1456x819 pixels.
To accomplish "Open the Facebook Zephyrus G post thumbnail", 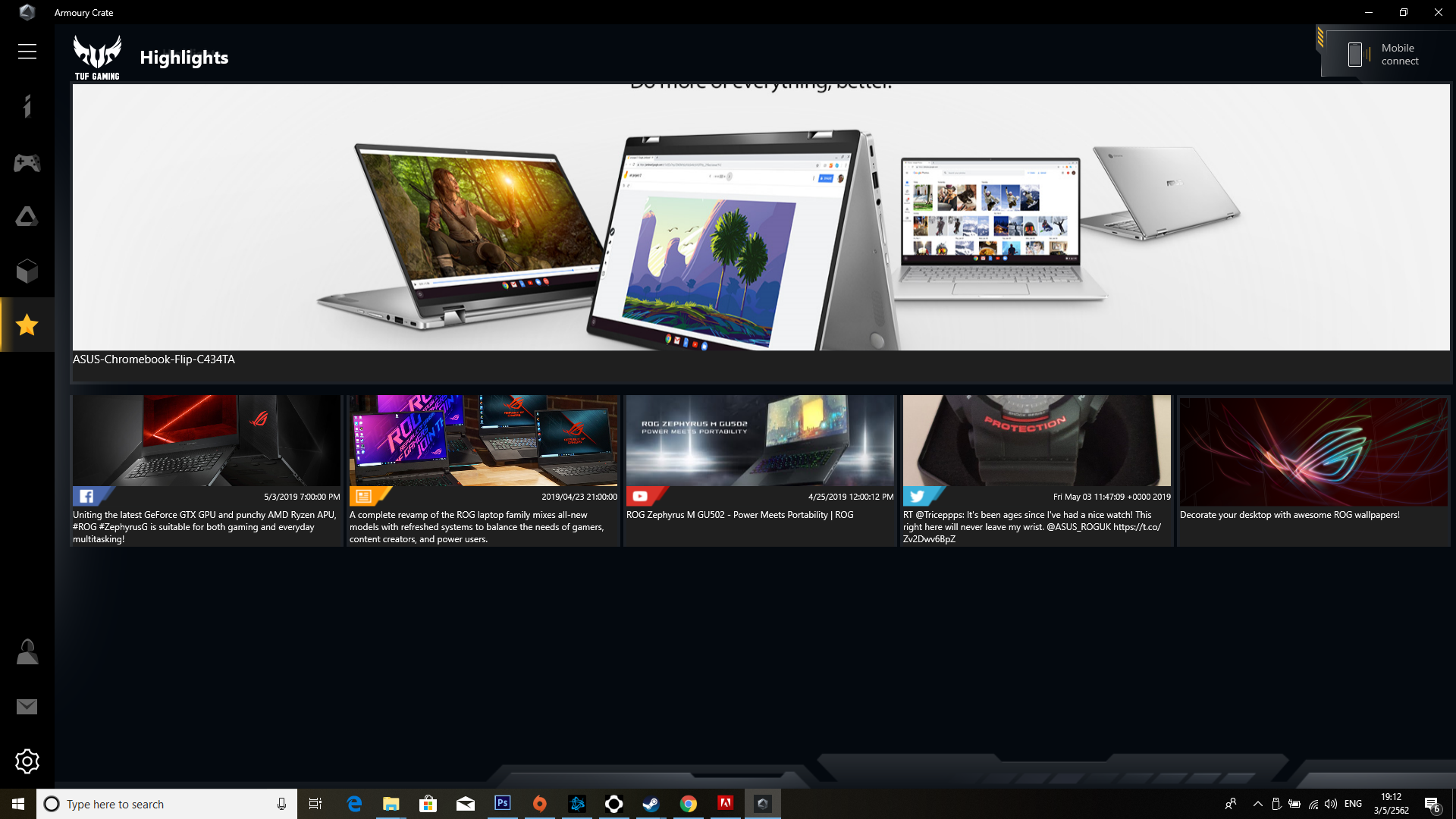I will coord(206,441).
